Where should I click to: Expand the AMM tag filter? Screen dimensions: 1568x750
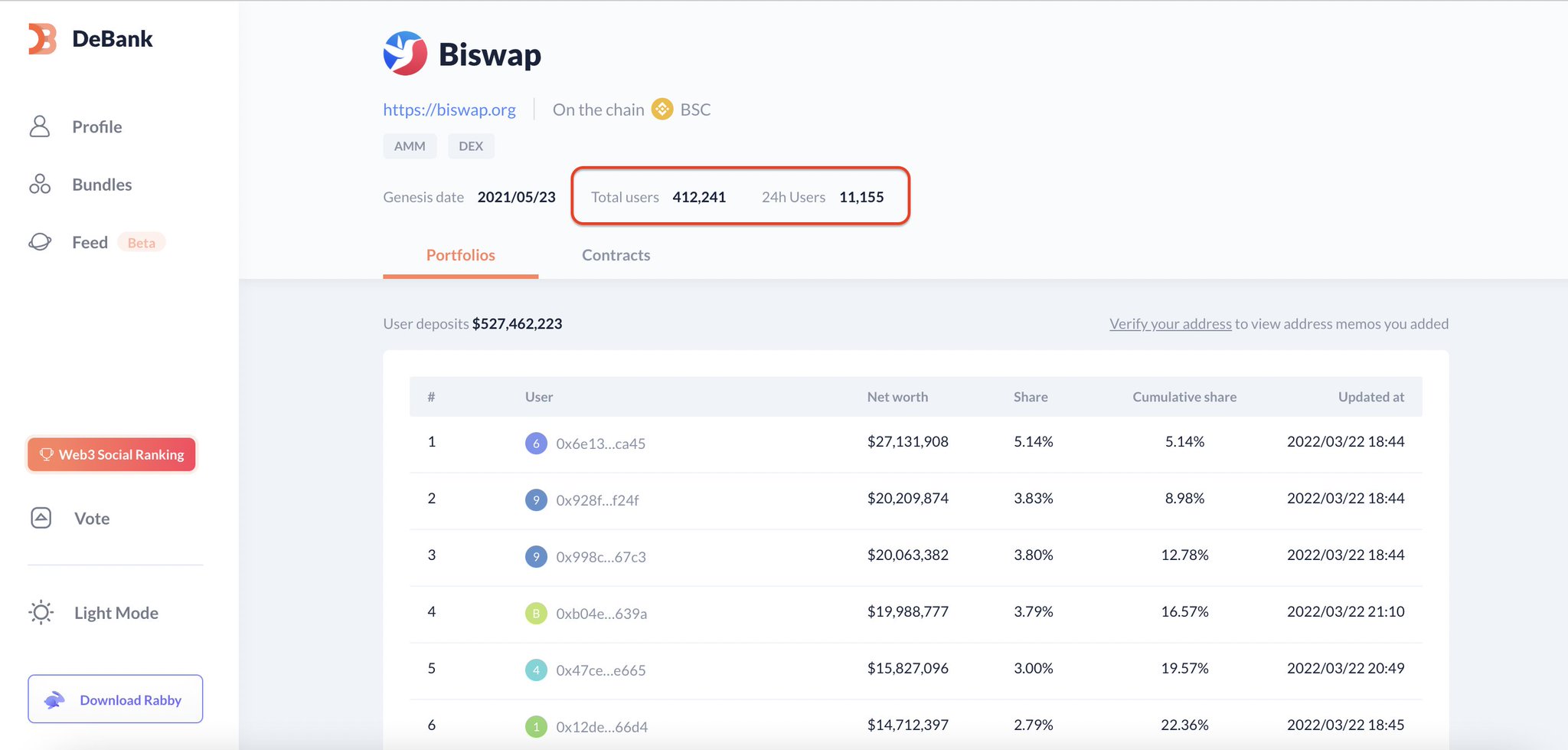(409, 146)
